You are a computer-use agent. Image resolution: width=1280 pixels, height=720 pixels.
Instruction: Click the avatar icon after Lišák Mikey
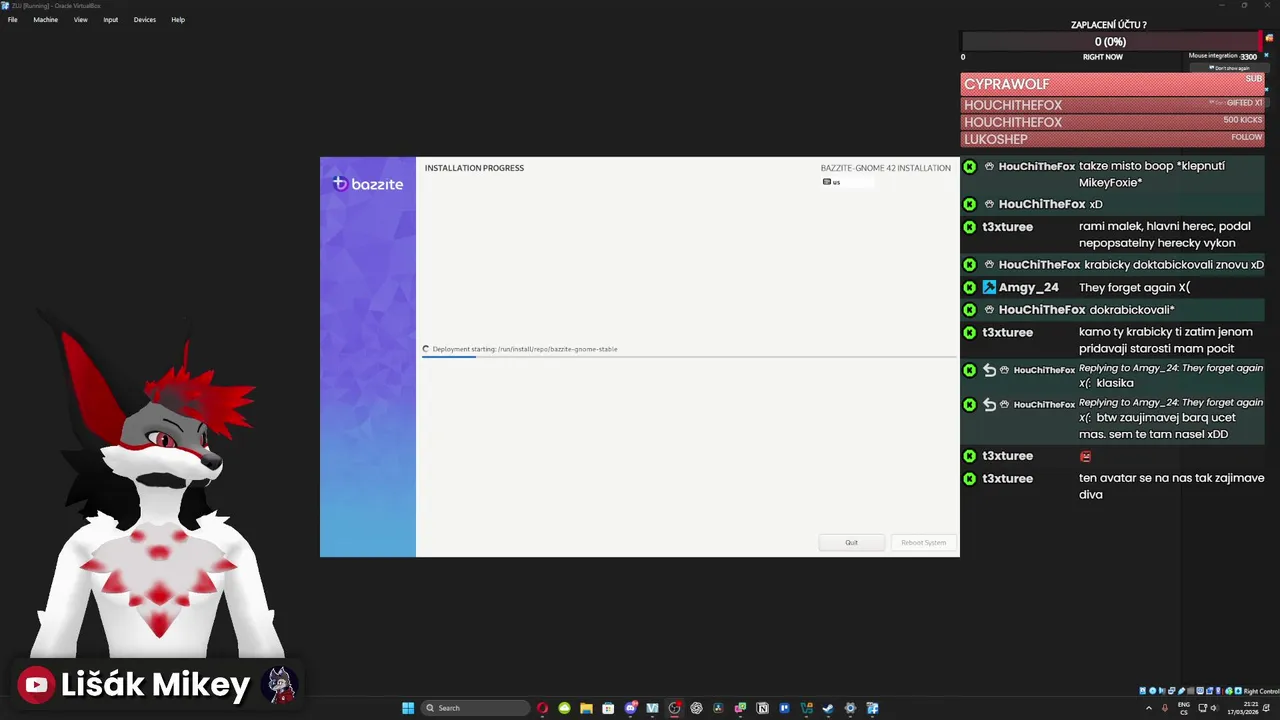[x=279, y=684]
